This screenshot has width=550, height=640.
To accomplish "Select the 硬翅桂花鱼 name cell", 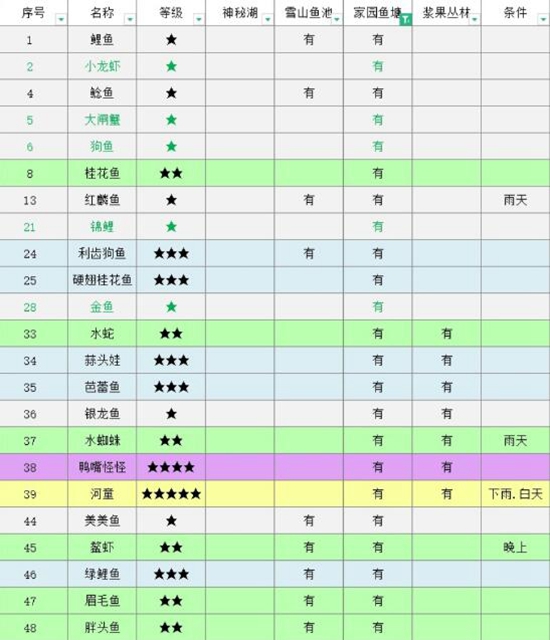I will 102,280.
